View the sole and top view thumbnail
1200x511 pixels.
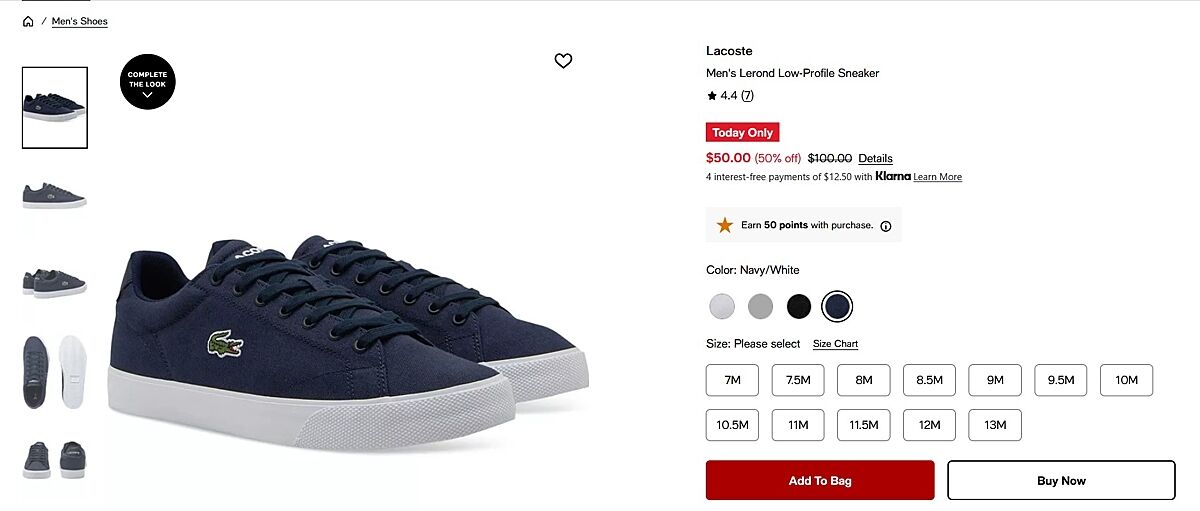tap(55, 371)
